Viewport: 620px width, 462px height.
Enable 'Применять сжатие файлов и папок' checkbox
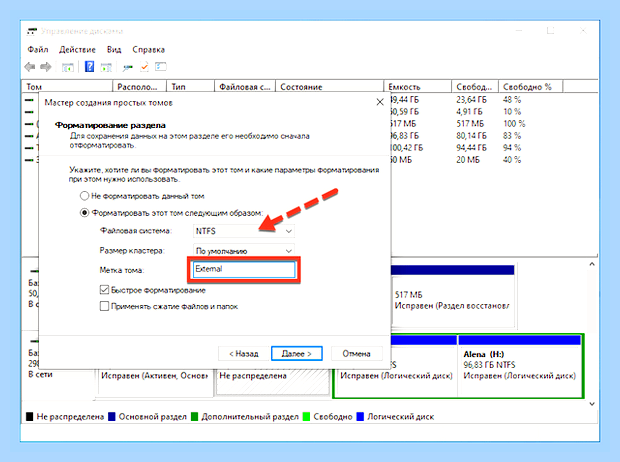(x=104, y=306)
